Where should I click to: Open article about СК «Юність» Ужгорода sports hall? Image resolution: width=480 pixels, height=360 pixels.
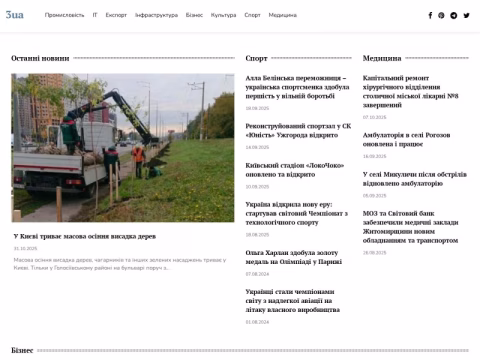coord(298,131)
